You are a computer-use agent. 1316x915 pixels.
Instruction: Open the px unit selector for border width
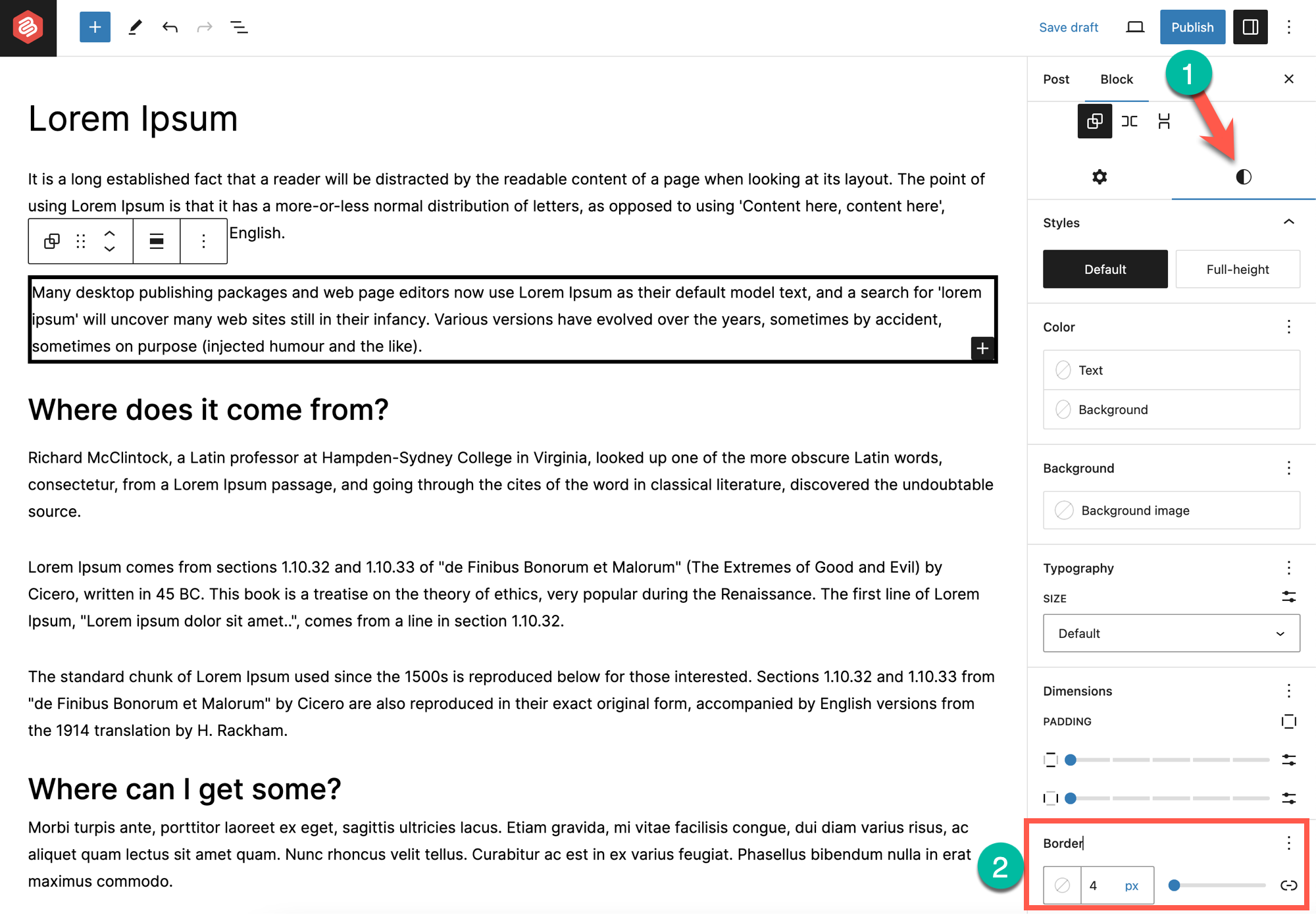pos(1131,885)
